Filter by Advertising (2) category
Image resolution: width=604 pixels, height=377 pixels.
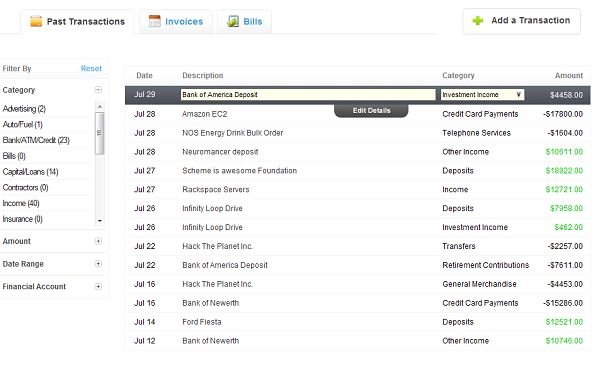click(24, 109)
